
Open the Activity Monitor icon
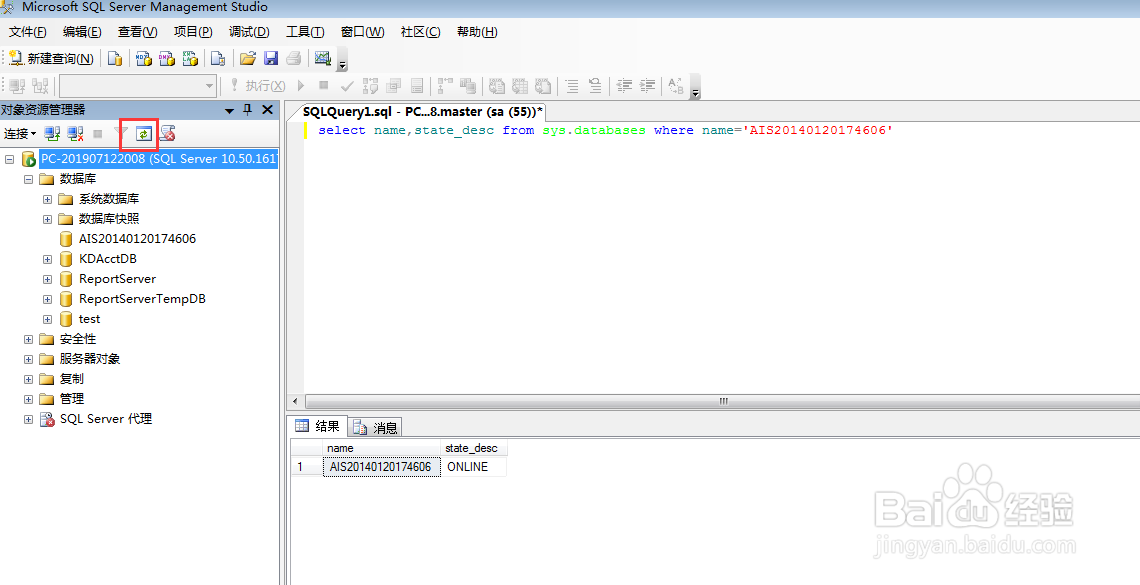pyautogui.click(x=323, y=59)
